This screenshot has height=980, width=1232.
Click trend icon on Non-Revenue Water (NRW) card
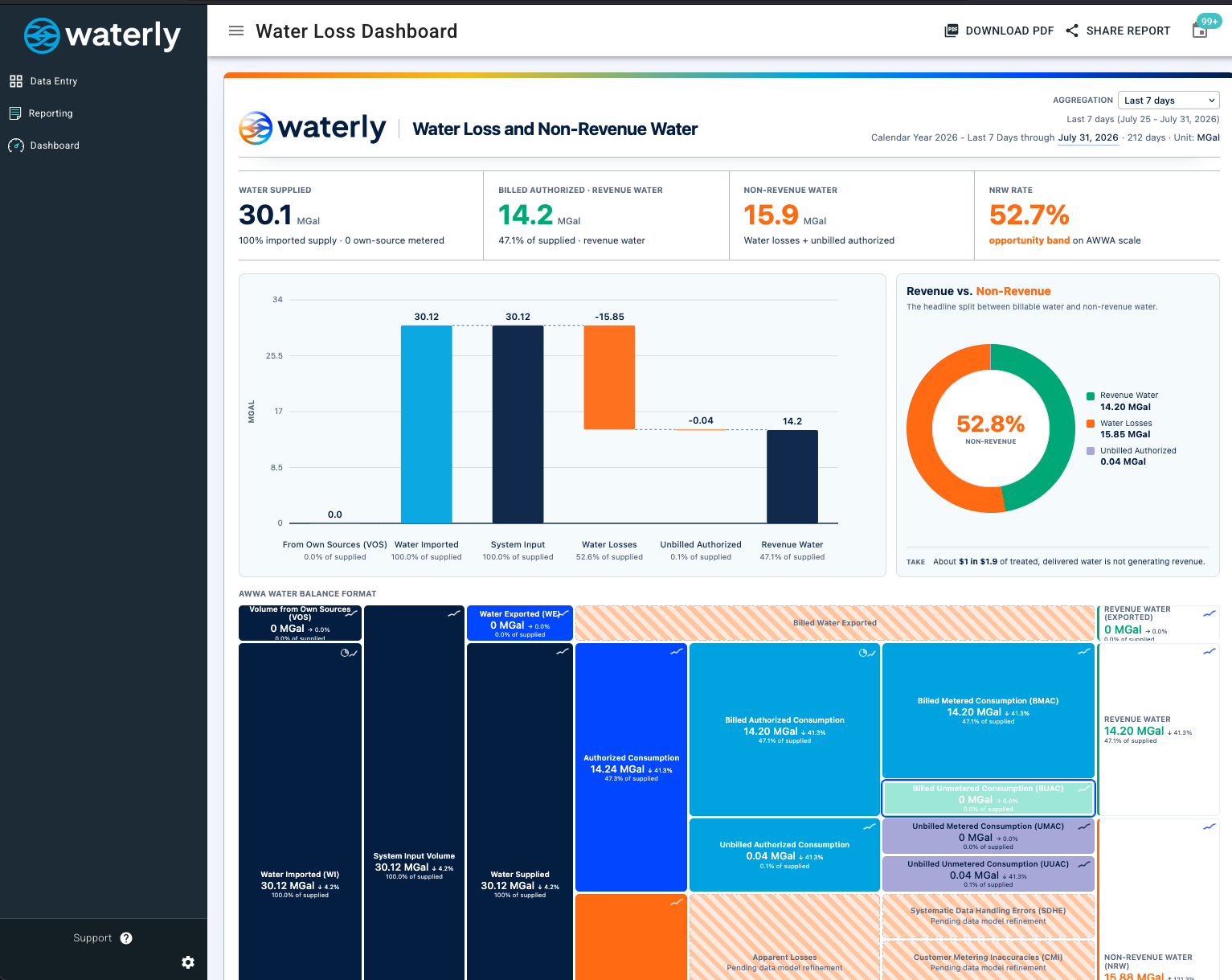tap(1209, 826)
